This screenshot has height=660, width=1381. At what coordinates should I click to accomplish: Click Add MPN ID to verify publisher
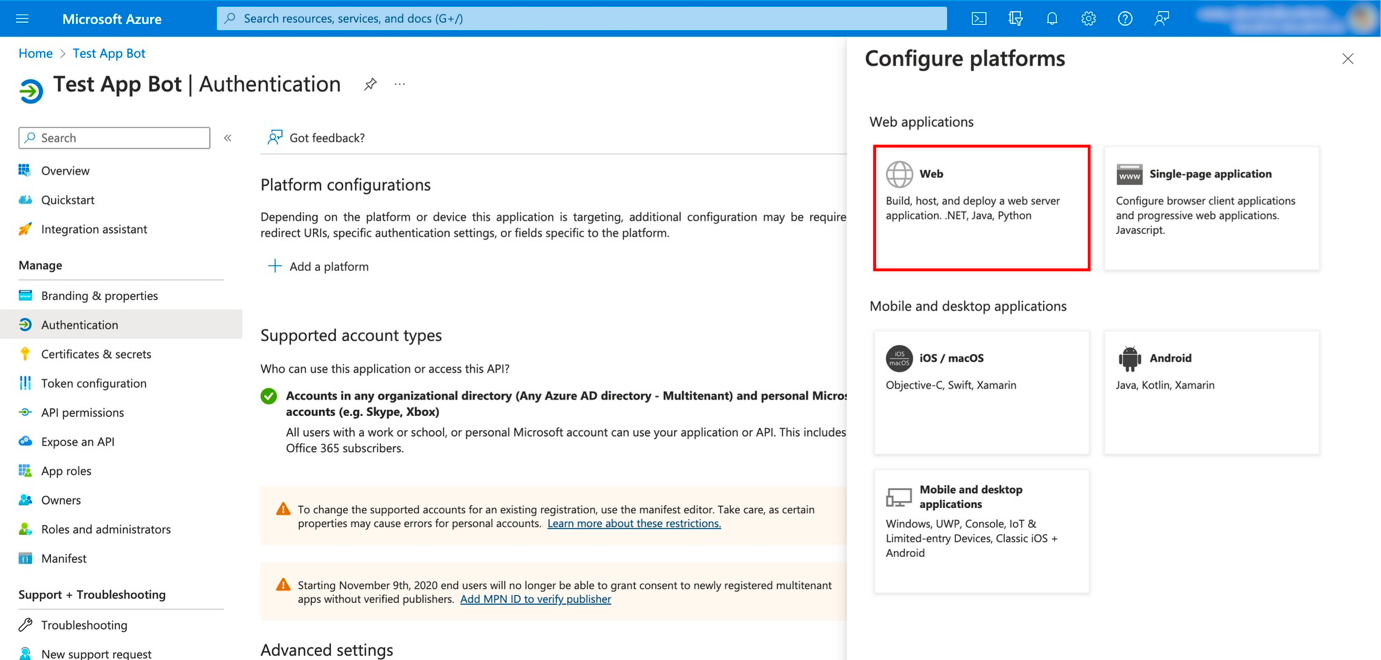tap(535, 599)
